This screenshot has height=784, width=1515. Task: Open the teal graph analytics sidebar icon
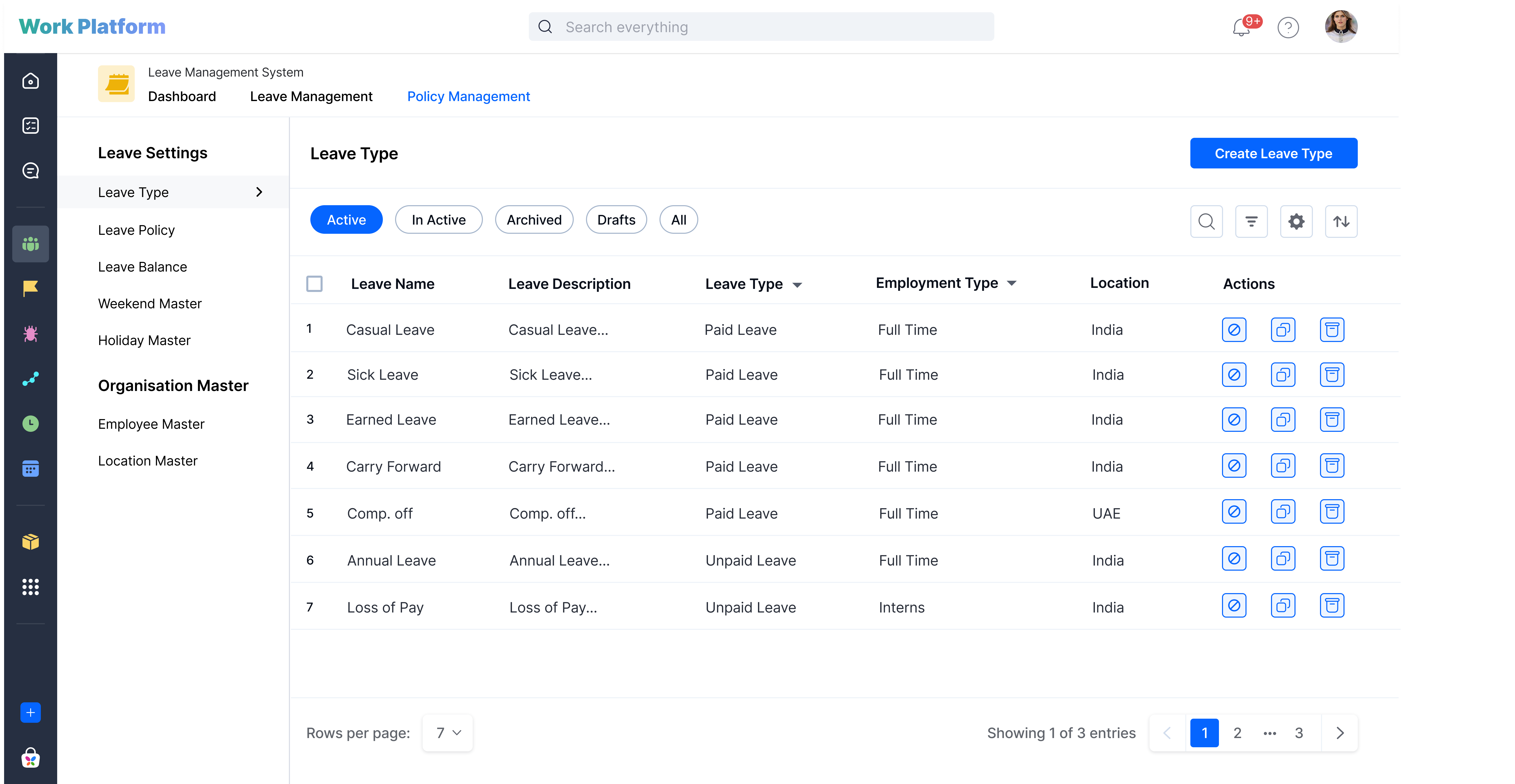31,379
